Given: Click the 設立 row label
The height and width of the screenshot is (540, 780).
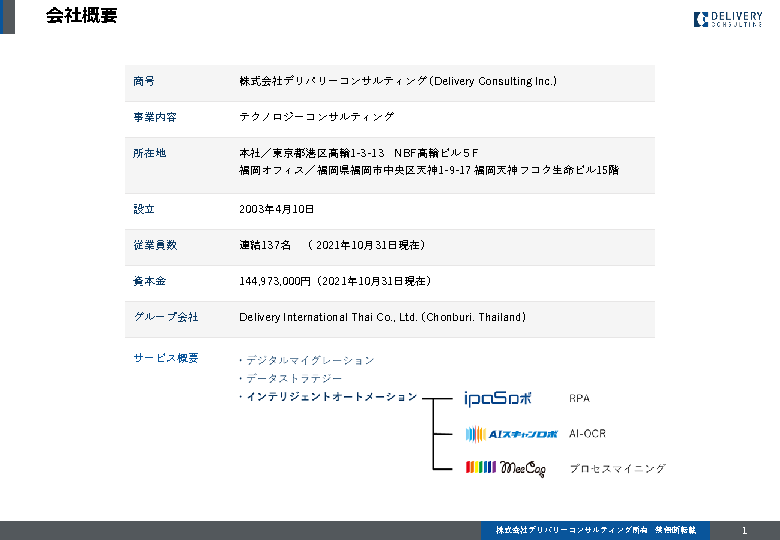Looking at the screenshot, I should (144, 209).
